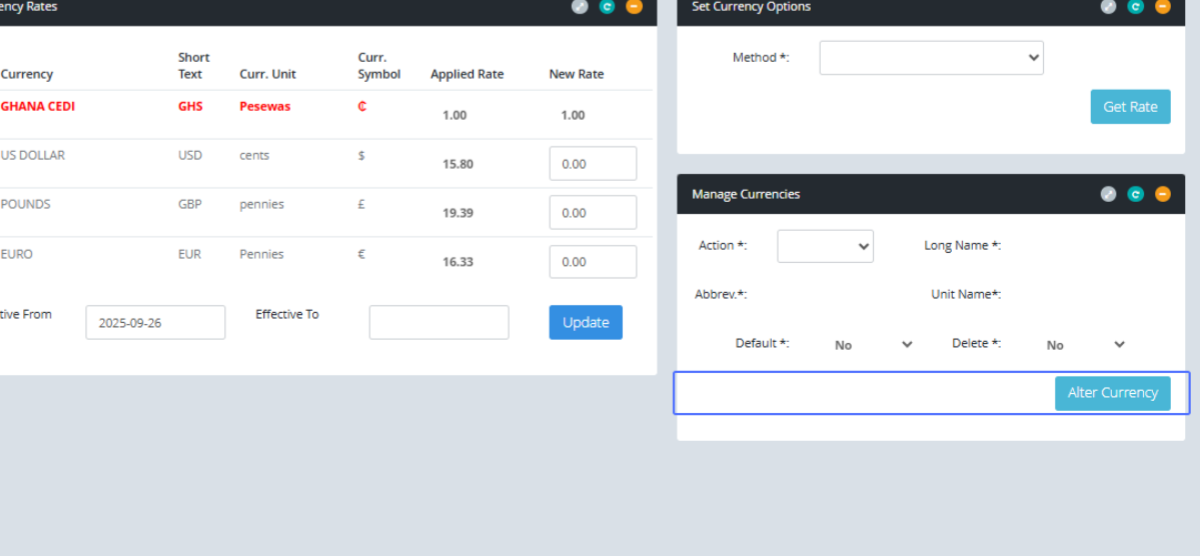Open the Method dropdown
The image size is (1200, 556).
[x=931, y=58]
